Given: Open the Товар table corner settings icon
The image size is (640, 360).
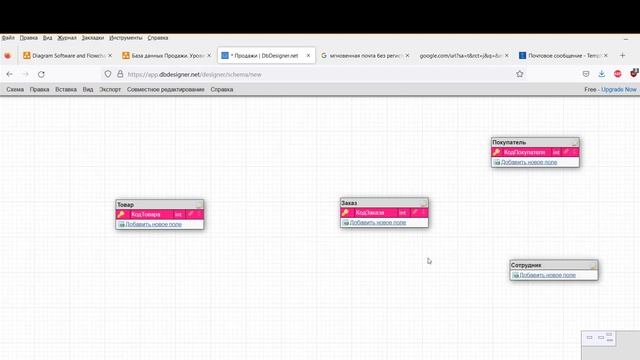Looking at the screenshot, I should tap(199, 204).
